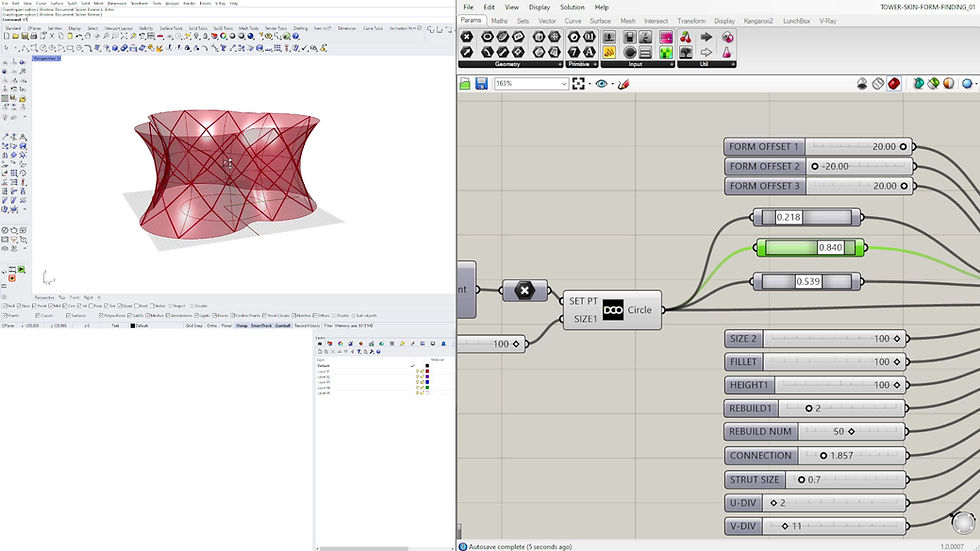Click the FORM OFFSET 1 slider
The height and width of the screenshot is (551, 980).
pos(818,147)
